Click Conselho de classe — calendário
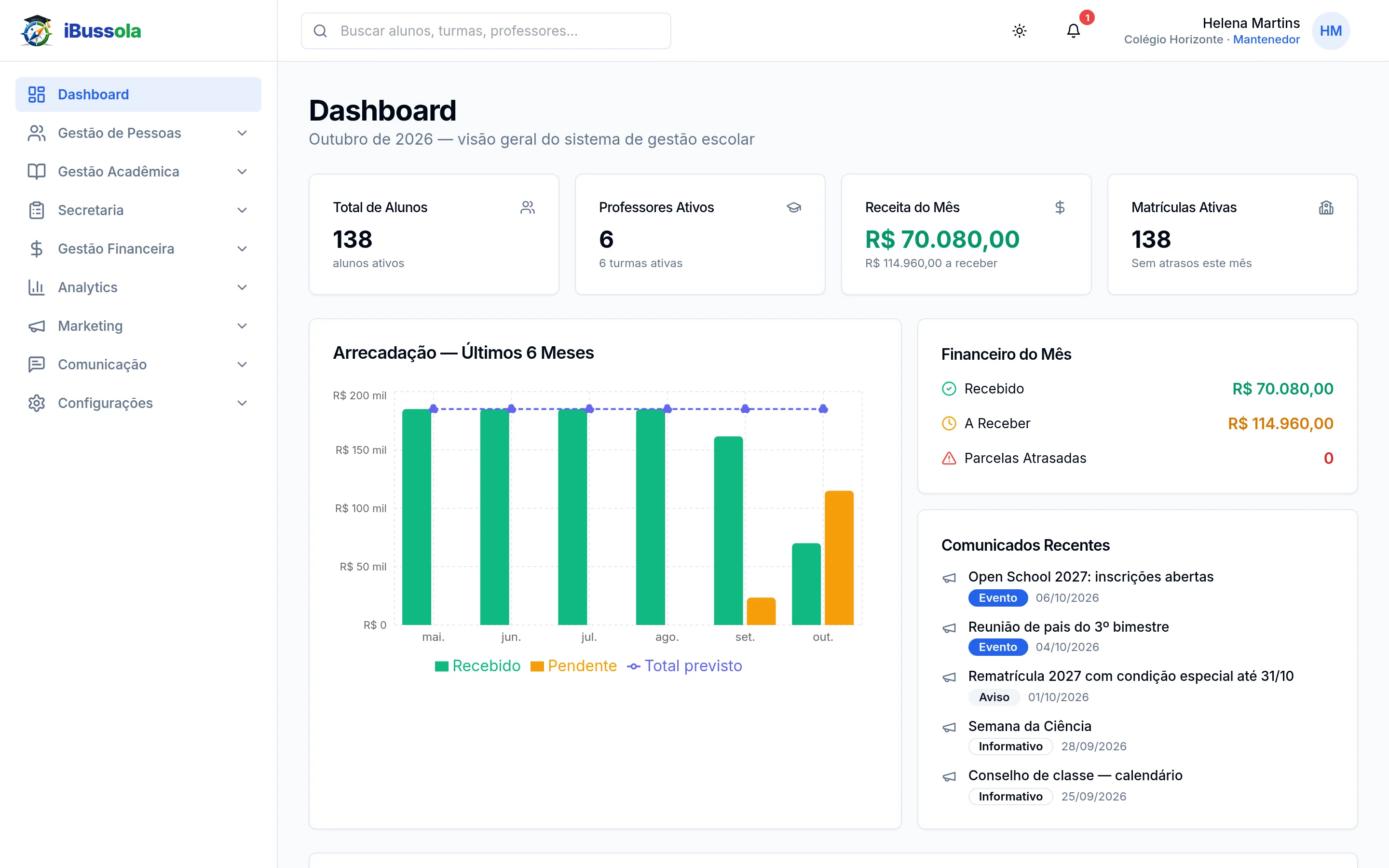Image resolution: width=1389 pixels, height=868 pixels. click(x=1075, y=775)
